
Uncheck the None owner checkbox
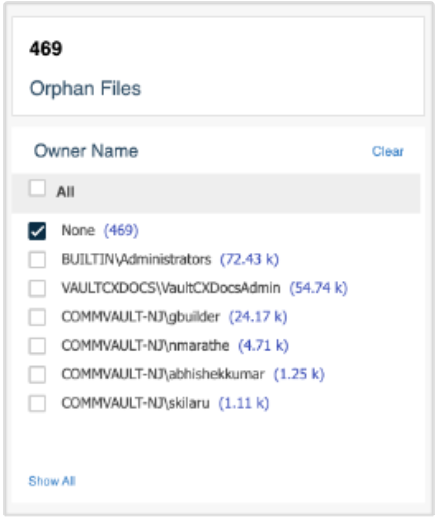point(37,231)
